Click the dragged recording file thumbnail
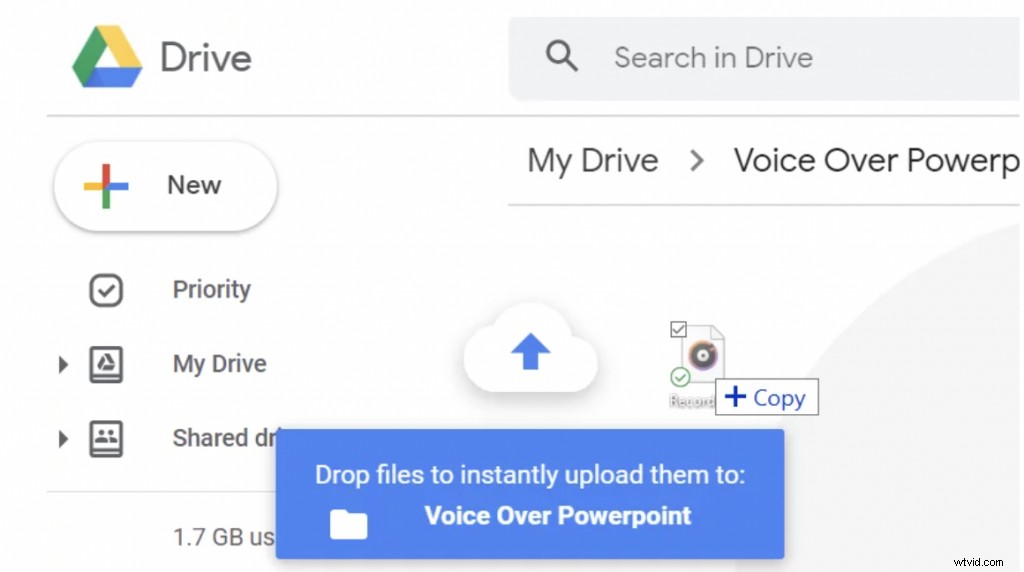The image size is (1024, 572). coord(703,356)
